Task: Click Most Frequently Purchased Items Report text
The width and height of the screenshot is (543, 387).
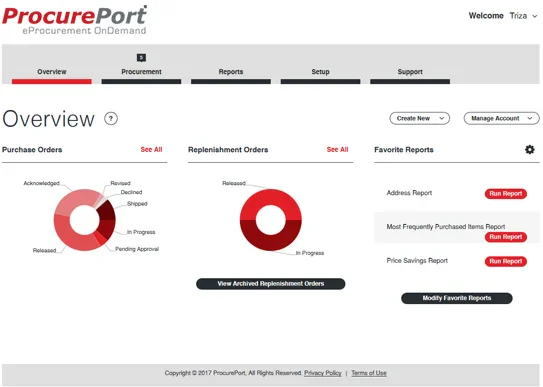Action: click(x=446, y=227)
